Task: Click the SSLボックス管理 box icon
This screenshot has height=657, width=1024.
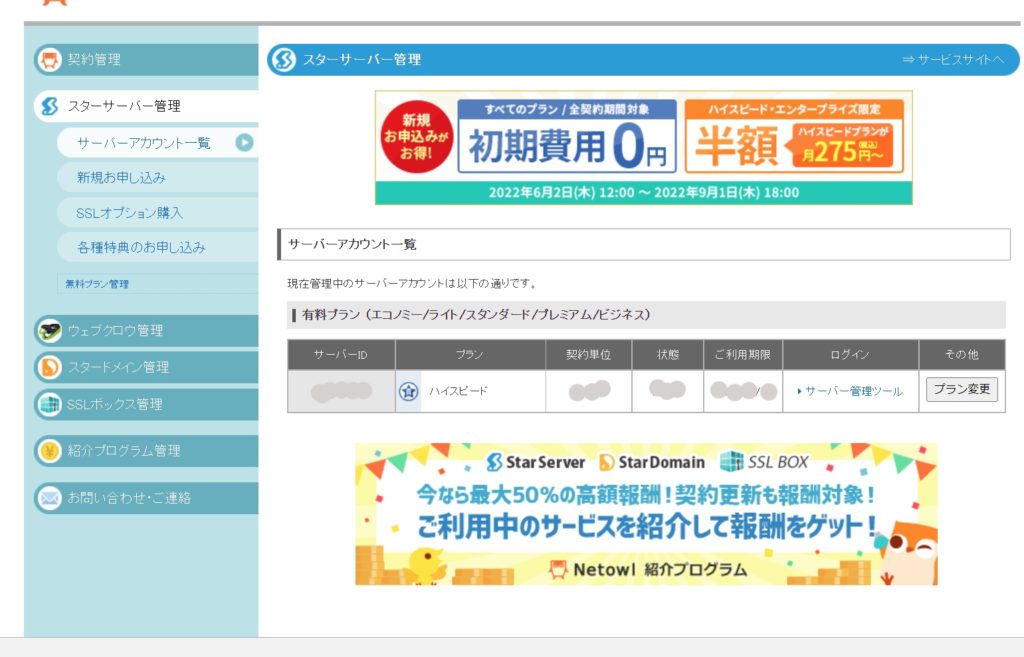Action: (x=49, y=404)
